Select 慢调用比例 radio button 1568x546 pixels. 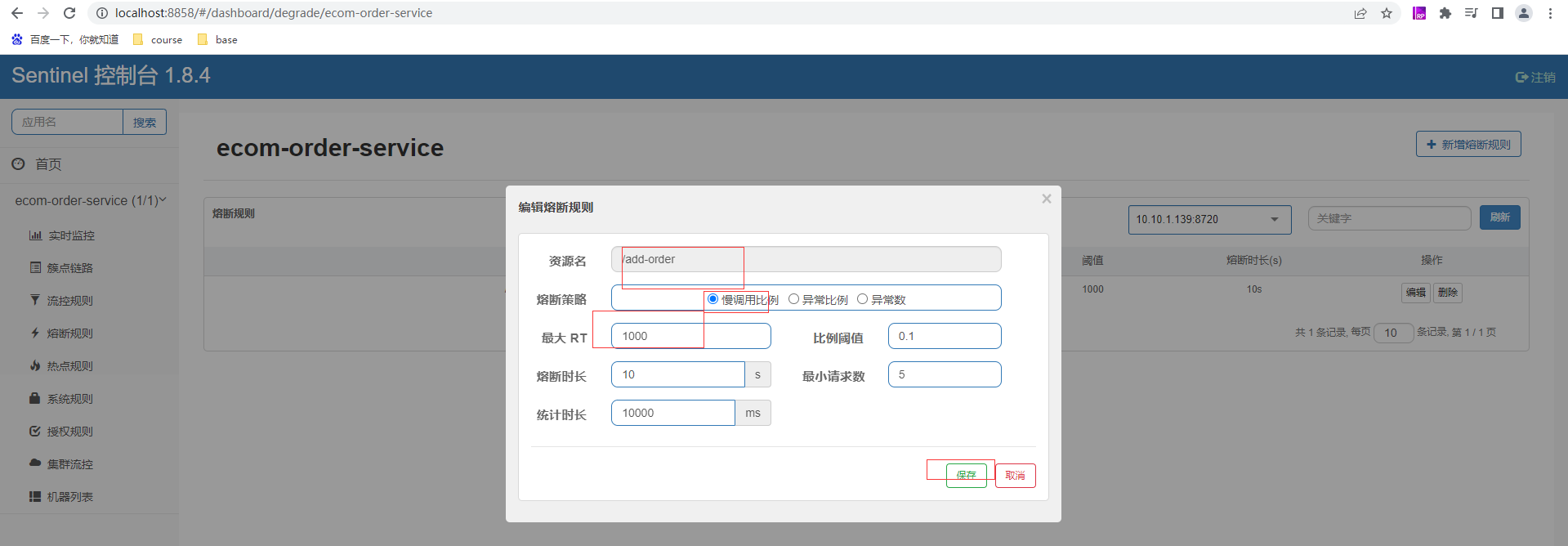(713, 299)
